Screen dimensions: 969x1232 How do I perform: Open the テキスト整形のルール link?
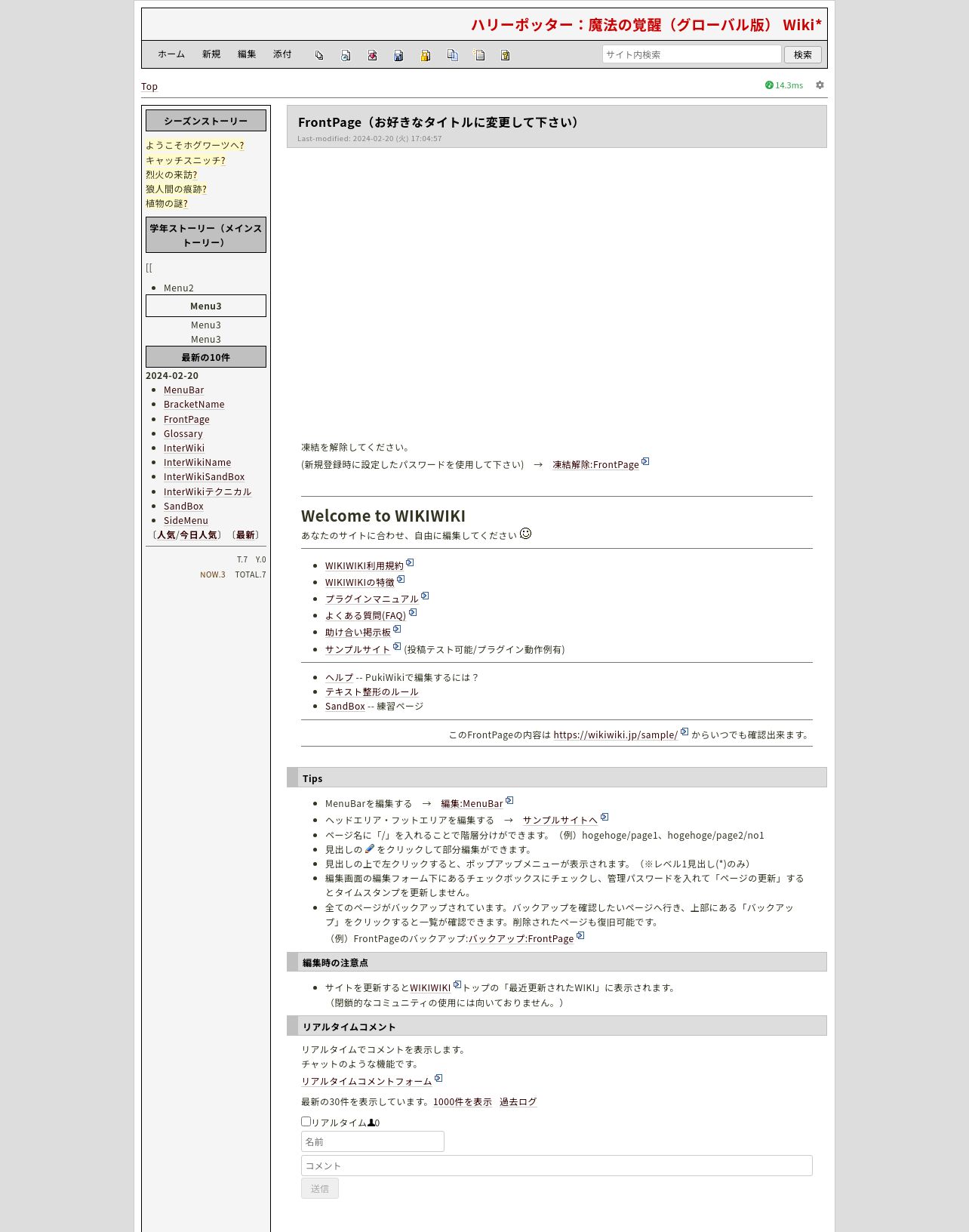(371, 692)
